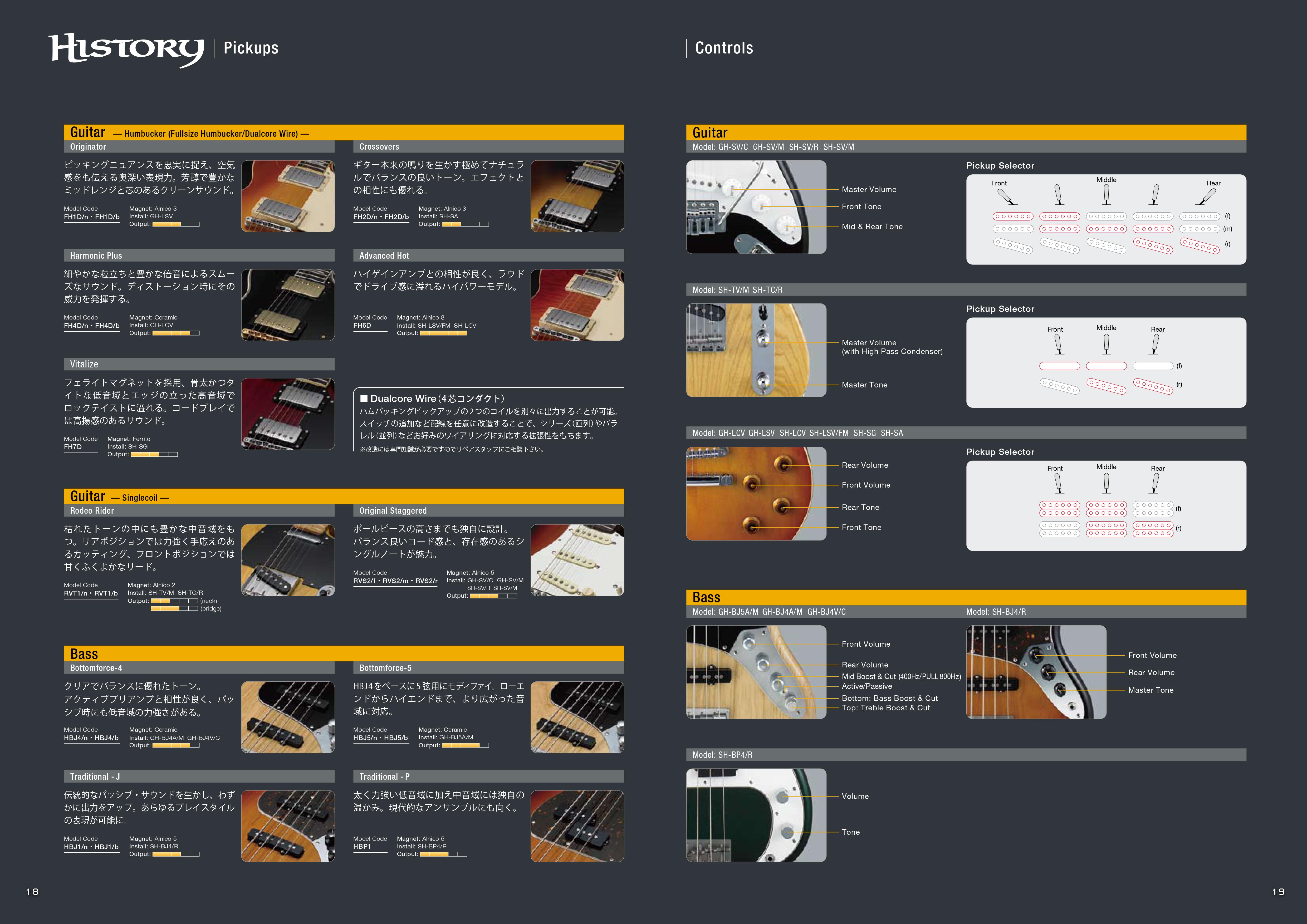Select Front switch lever in SH-TV/M selector diagram
The image size is (1307, 924).
click(x=1058, y=344)
